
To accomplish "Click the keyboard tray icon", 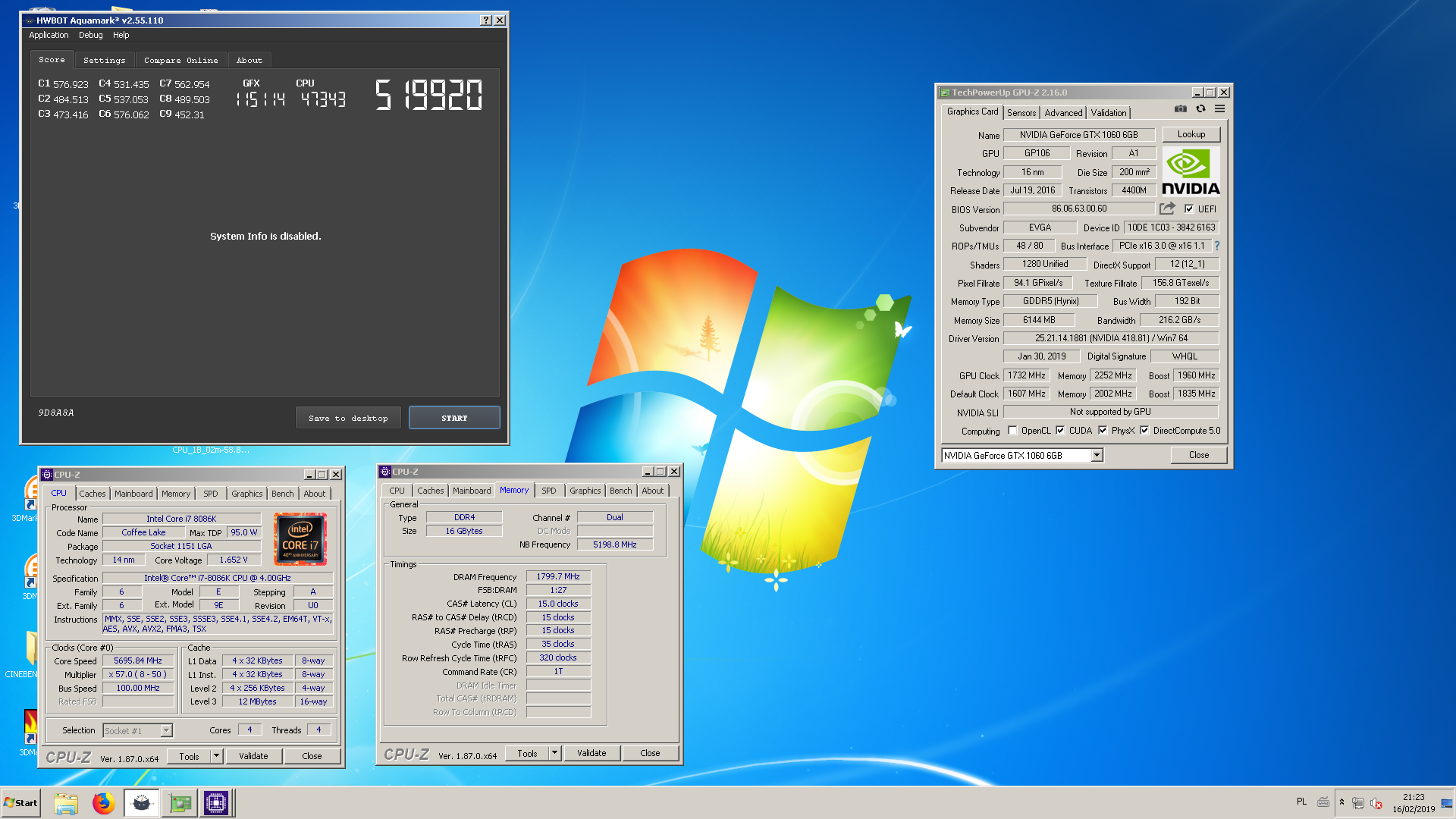I will pos(1323,802).
